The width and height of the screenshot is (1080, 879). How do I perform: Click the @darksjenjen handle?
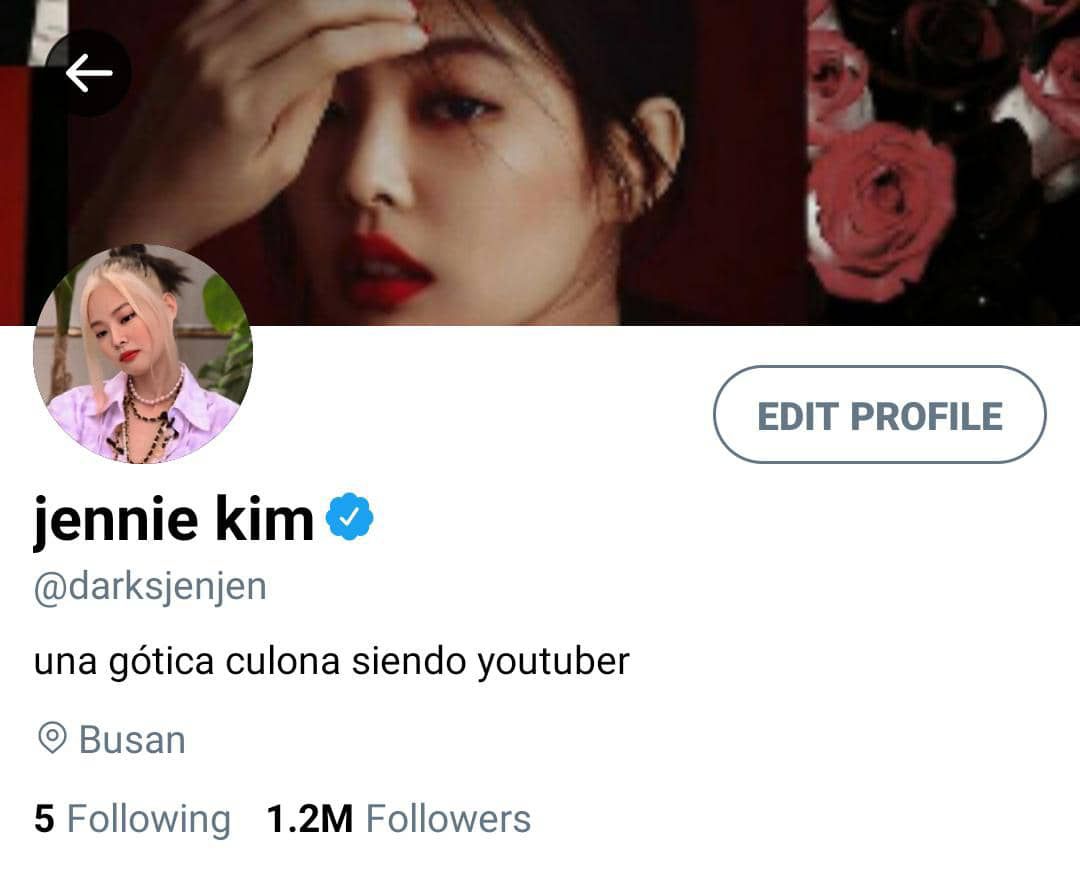click(x=150, y=588)
